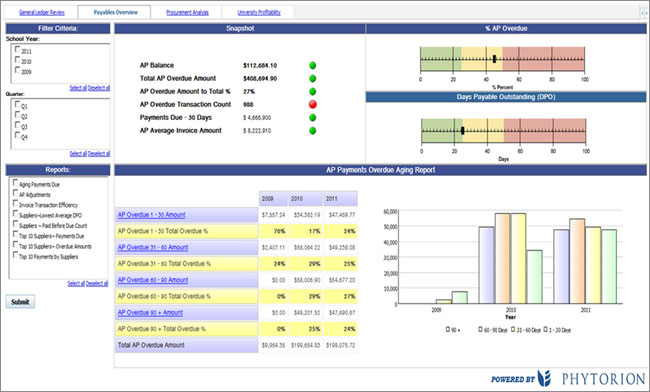Check Top 10 Suppliers Payments Due
This screenshot has width=650, height=392.
click(x=15, y=235)
